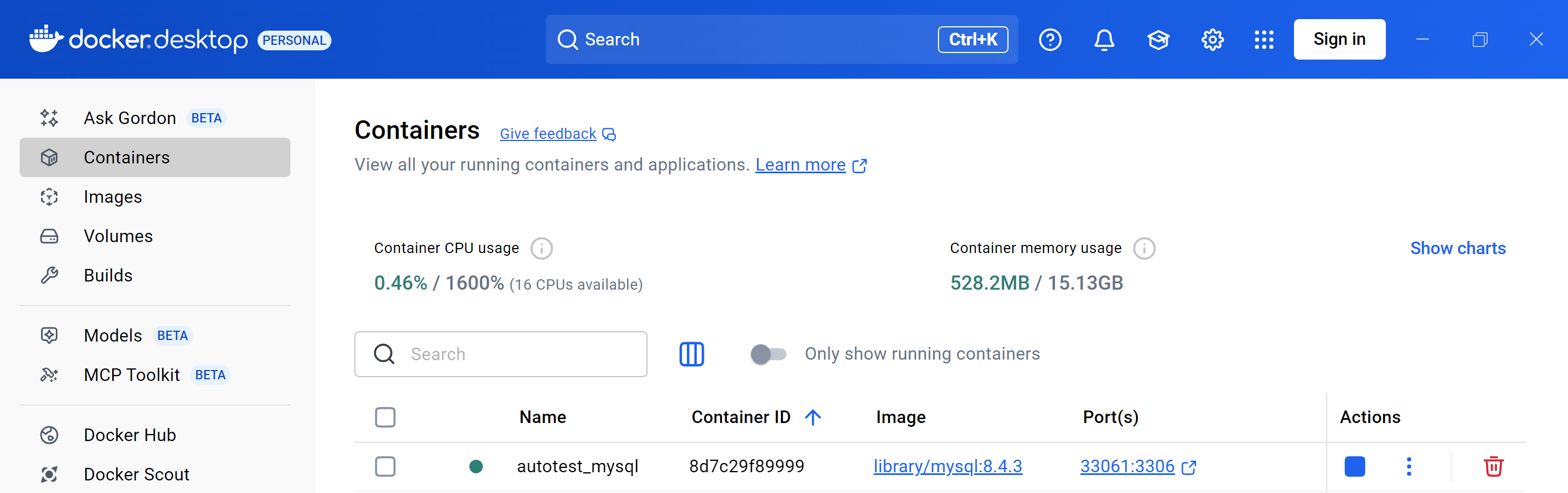Click the magnifier in container search box
The width and height of the screenshot is (1568, 493).
click(x=384, y=354)
